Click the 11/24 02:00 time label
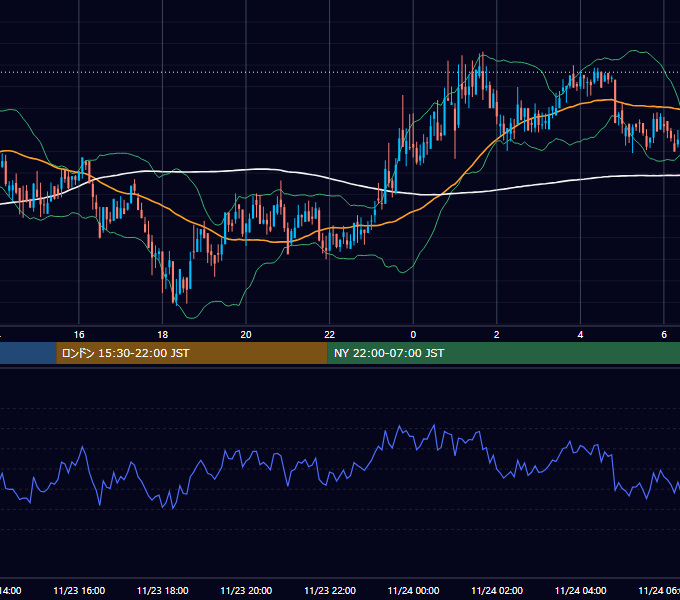Viewport: 680px width, 600px height. pos(497,590)
